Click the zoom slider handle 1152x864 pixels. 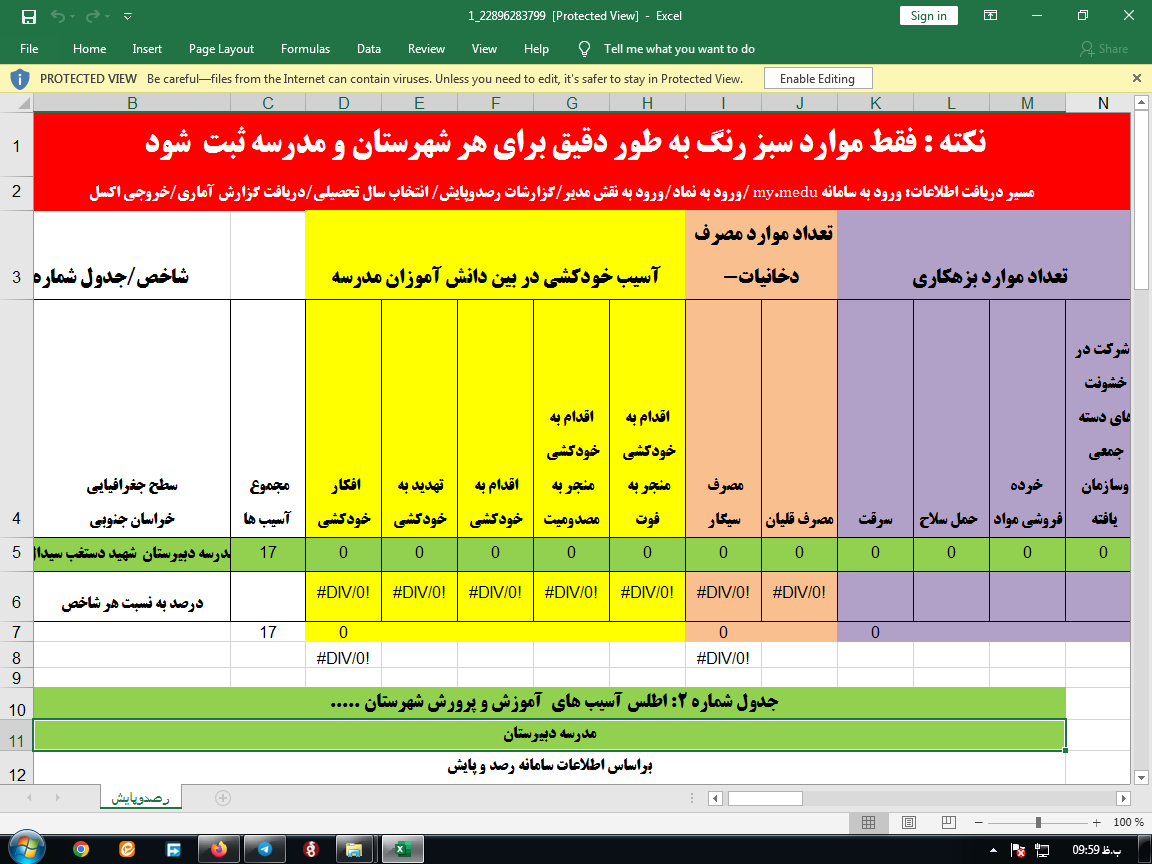click(x=1039, y=822)
